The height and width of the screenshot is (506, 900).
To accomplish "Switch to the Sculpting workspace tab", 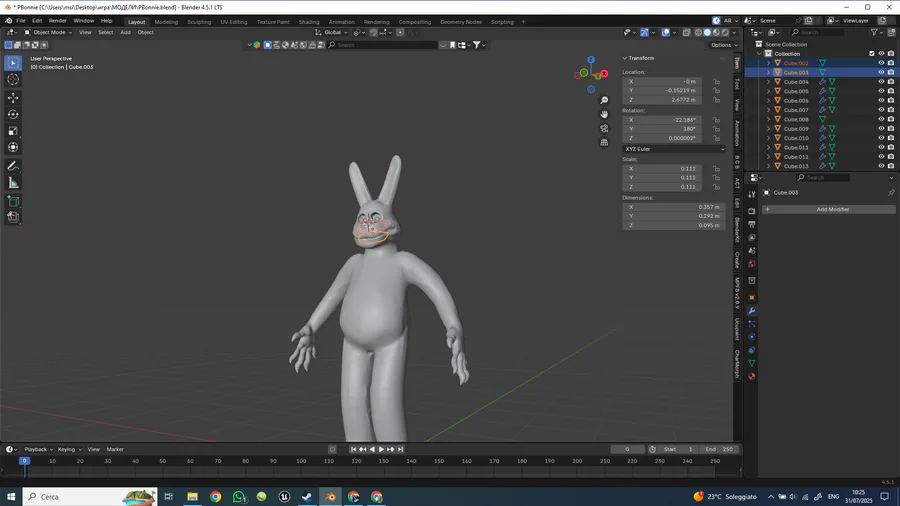I will click(199, 22).
